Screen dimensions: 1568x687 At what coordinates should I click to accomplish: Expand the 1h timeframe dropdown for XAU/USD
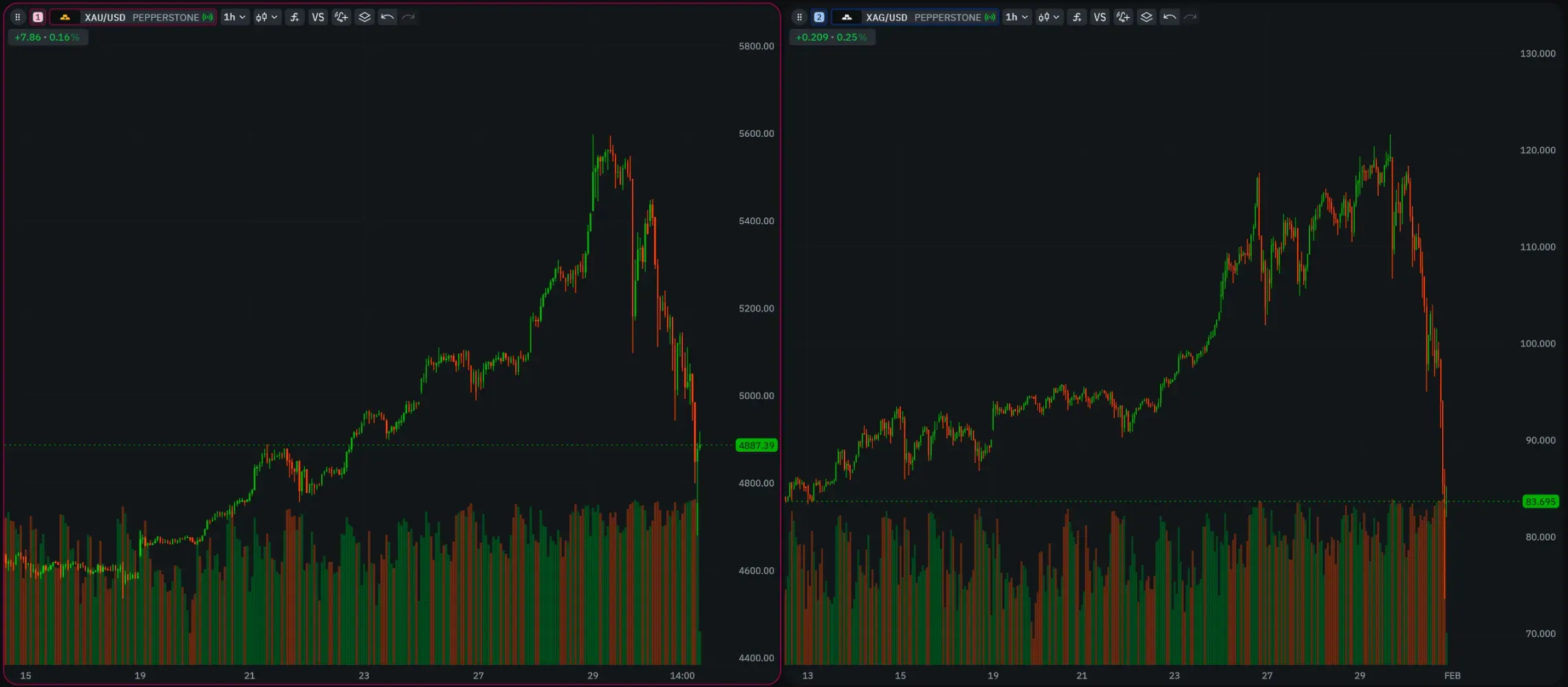coord(234,17)
